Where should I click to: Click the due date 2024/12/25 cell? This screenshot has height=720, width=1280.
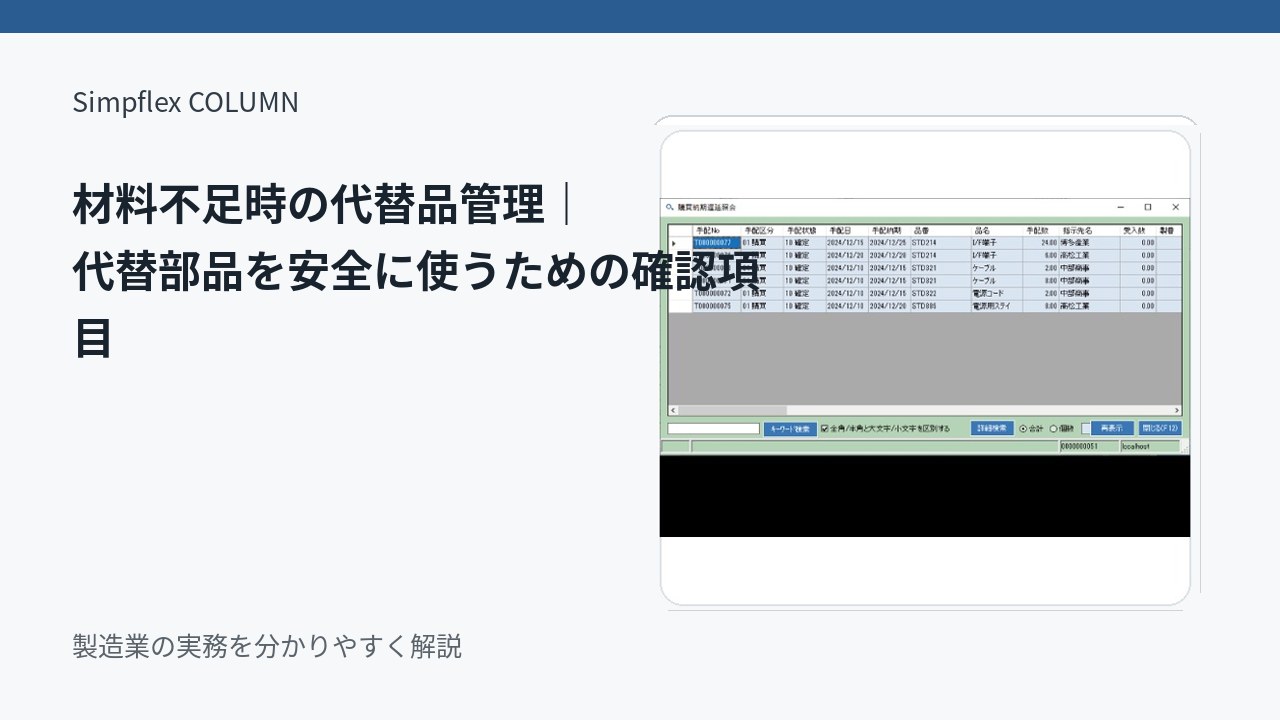click(889, 243)
